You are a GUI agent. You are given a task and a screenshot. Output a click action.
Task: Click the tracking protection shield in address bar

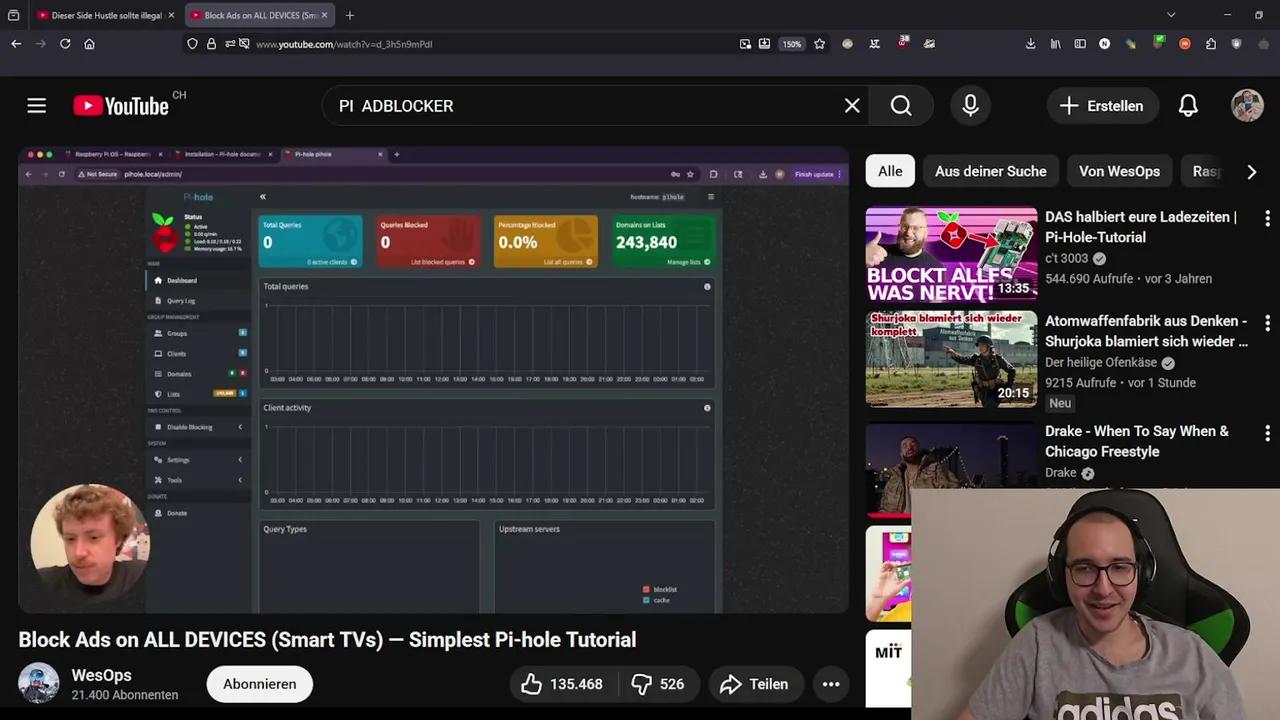coord(192,44)
